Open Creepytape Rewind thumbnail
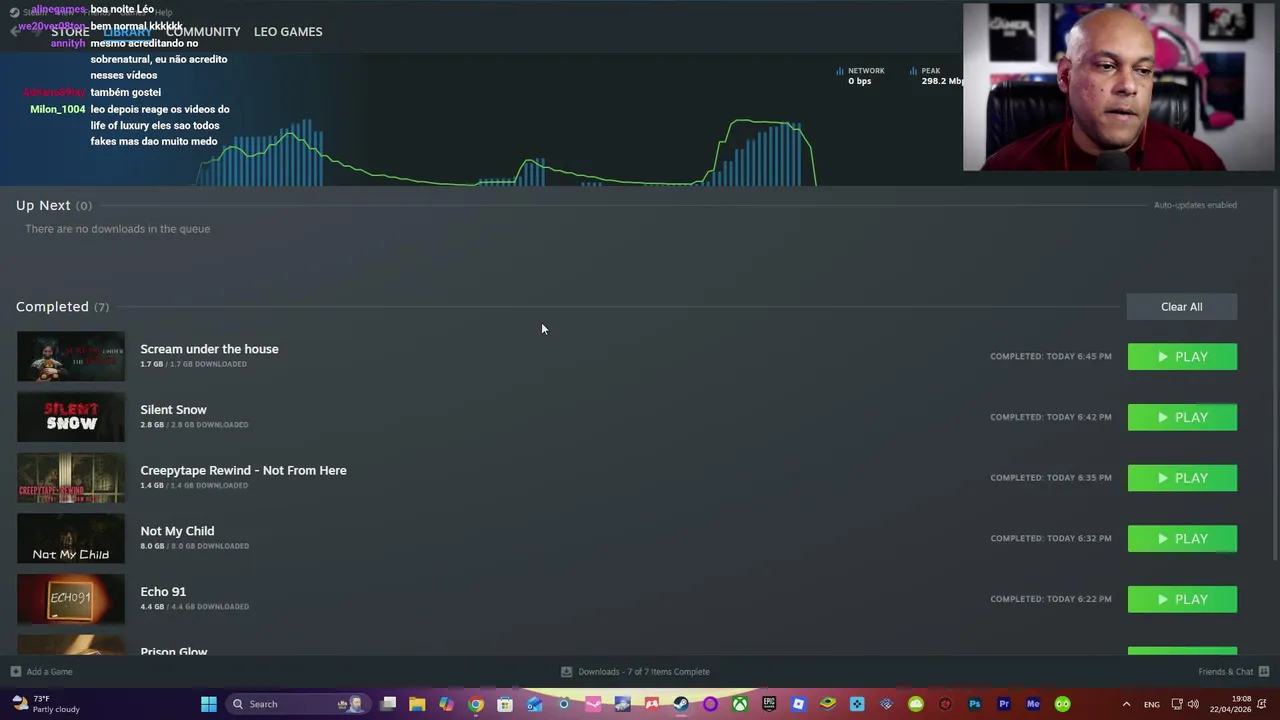Image resolution: width=1280 pixels, height=720 pixels. coord(71,478)
